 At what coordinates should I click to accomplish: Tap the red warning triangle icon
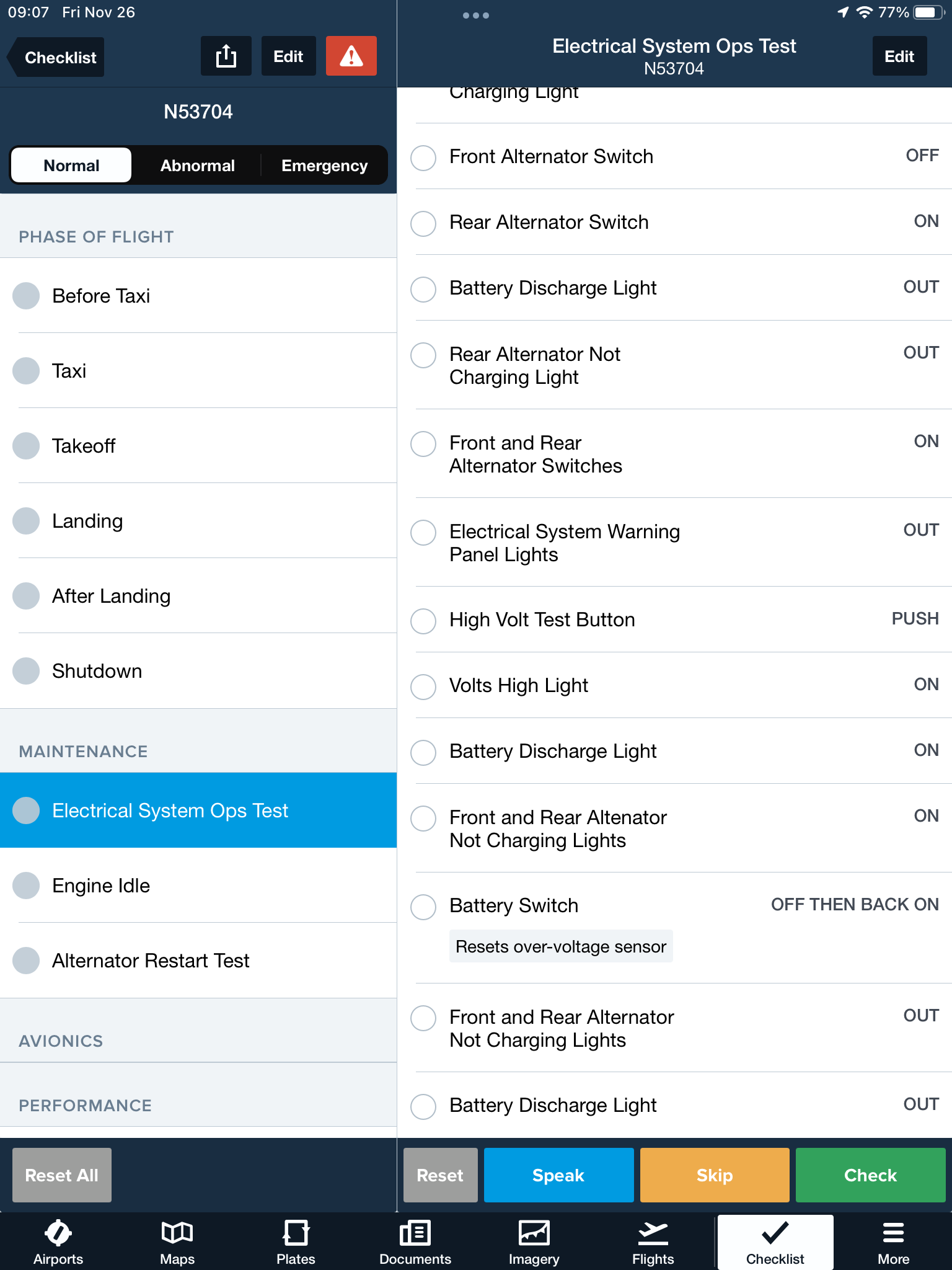[x=351, y=56]
